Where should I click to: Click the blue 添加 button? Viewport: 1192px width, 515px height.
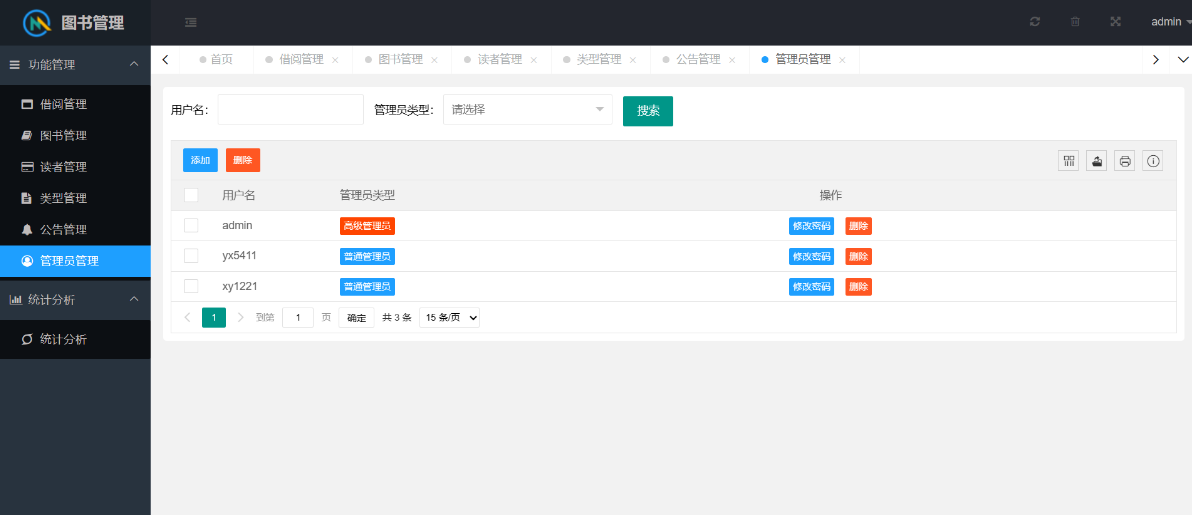click(201, 161)
